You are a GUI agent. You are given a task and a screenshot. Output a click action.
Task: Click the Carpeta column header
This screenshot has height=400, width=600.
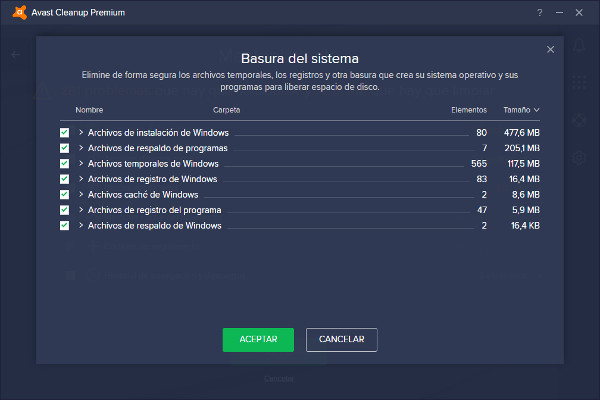tap(226, 110)
